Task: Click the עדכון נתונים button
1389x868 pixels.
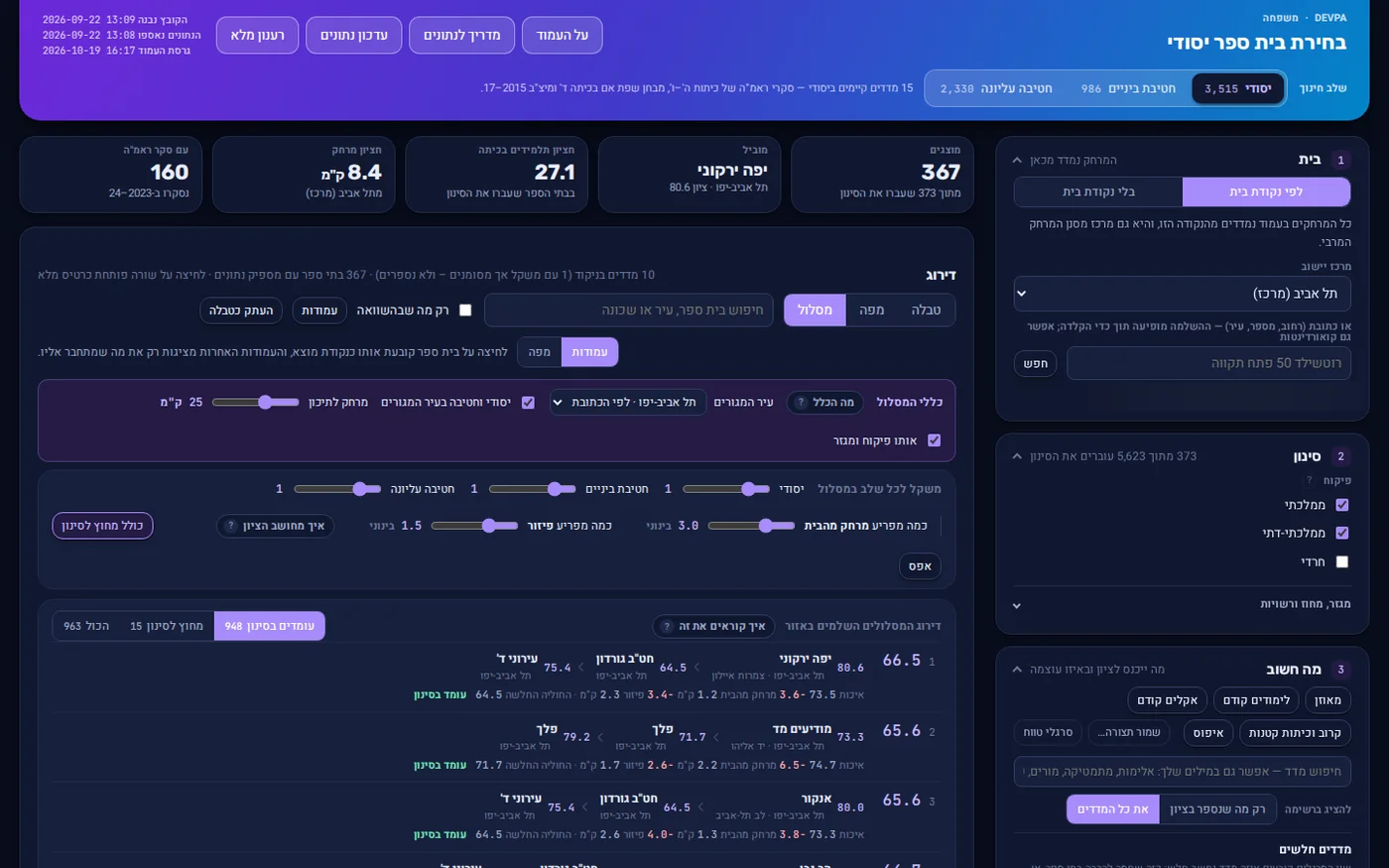Action: point(353,35)
